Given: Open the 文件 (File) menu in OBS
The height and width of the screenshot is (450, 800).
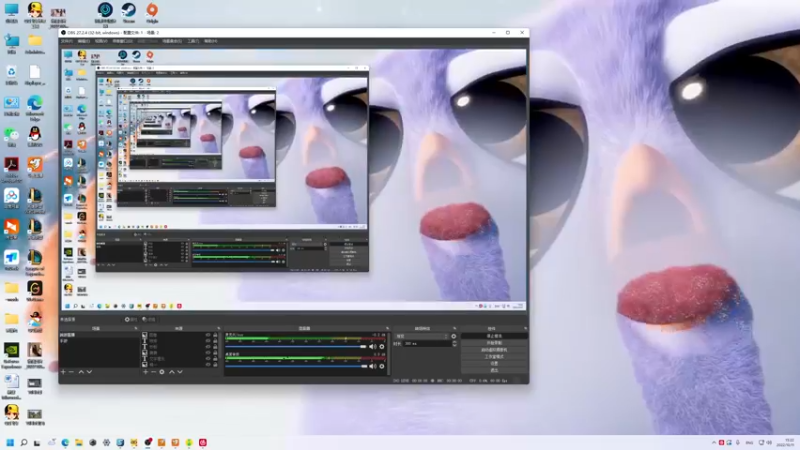Looking at the screenshot, I should point(66,41).
